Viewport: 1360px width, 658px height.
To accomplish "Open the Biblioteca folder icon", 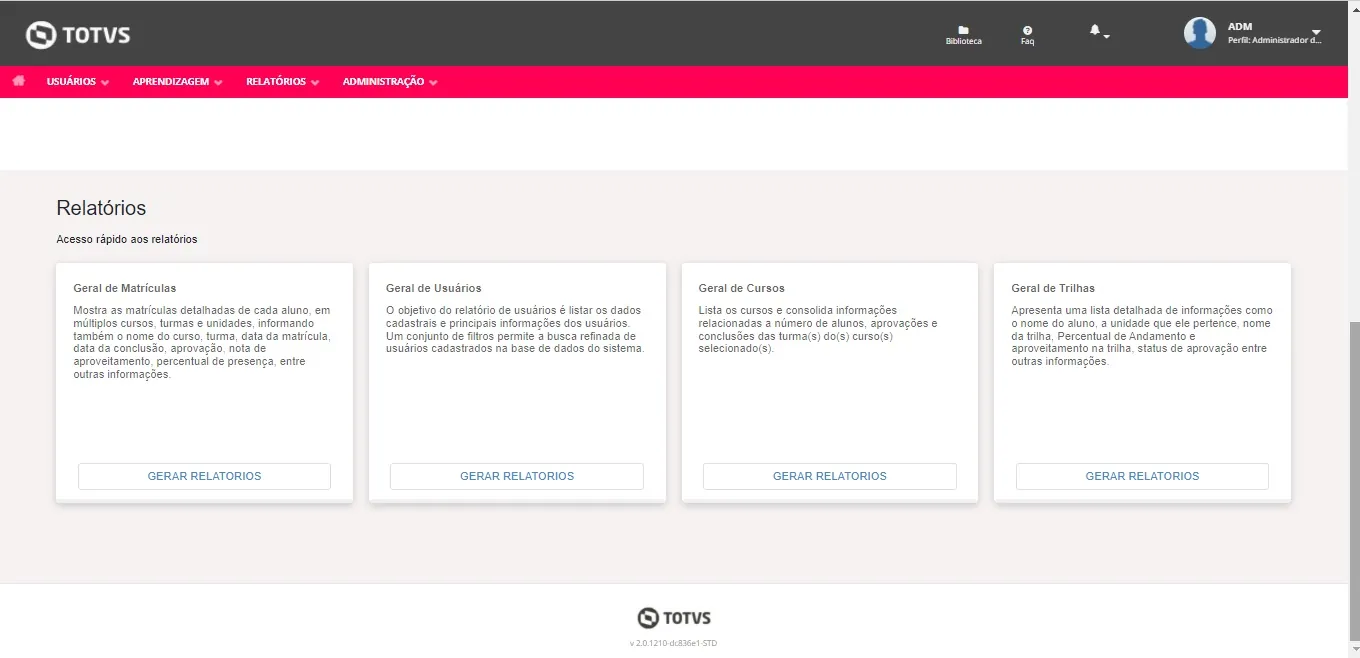I will (963, 31).
